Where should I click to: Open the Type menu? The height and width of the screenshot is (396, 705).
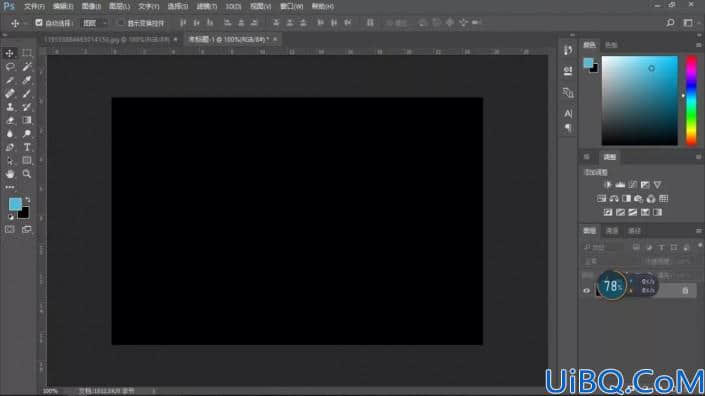tap(148, 6)
